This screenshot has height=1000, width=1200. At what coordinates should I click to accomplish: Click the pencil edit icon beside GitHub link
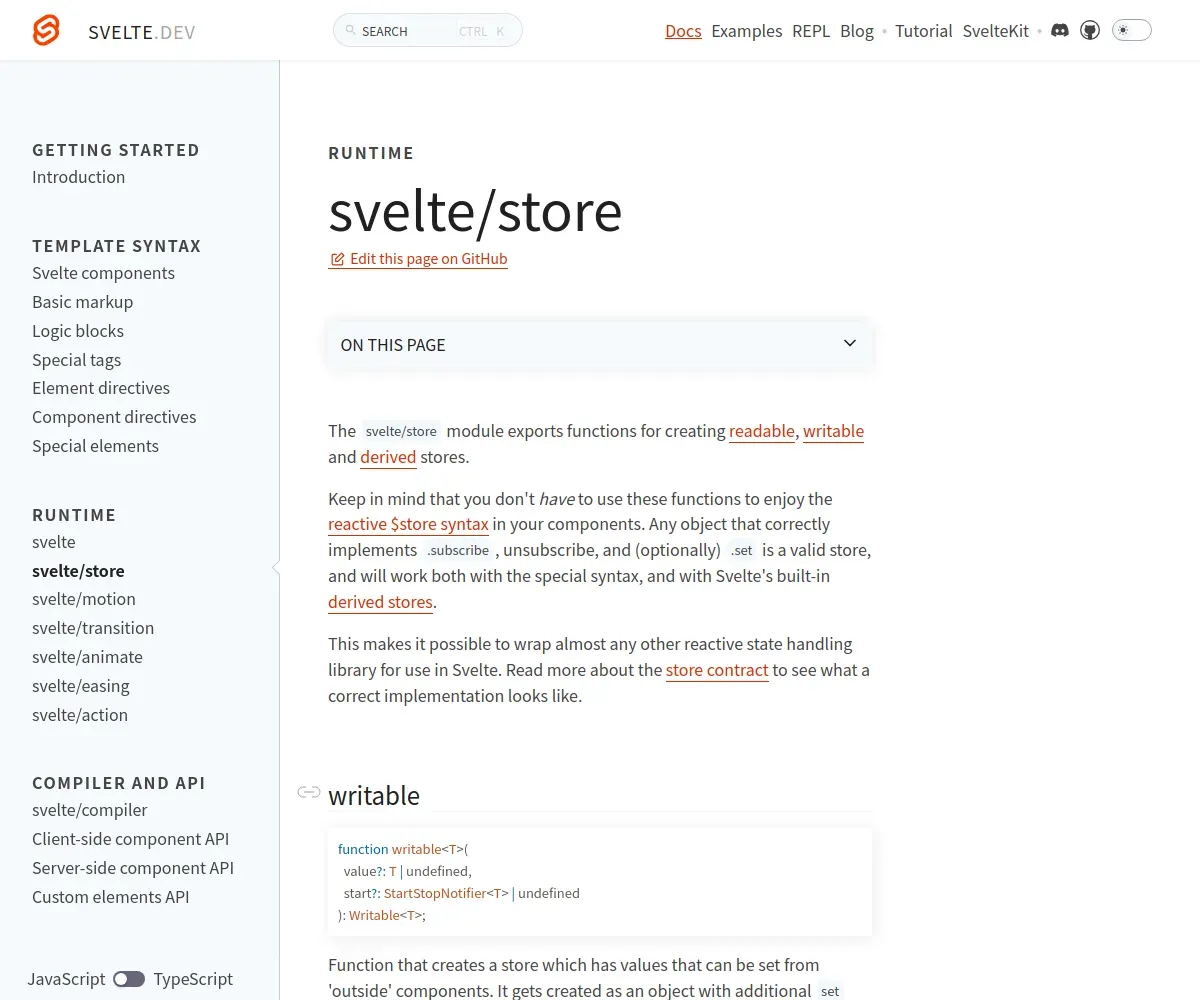point(337,259)
